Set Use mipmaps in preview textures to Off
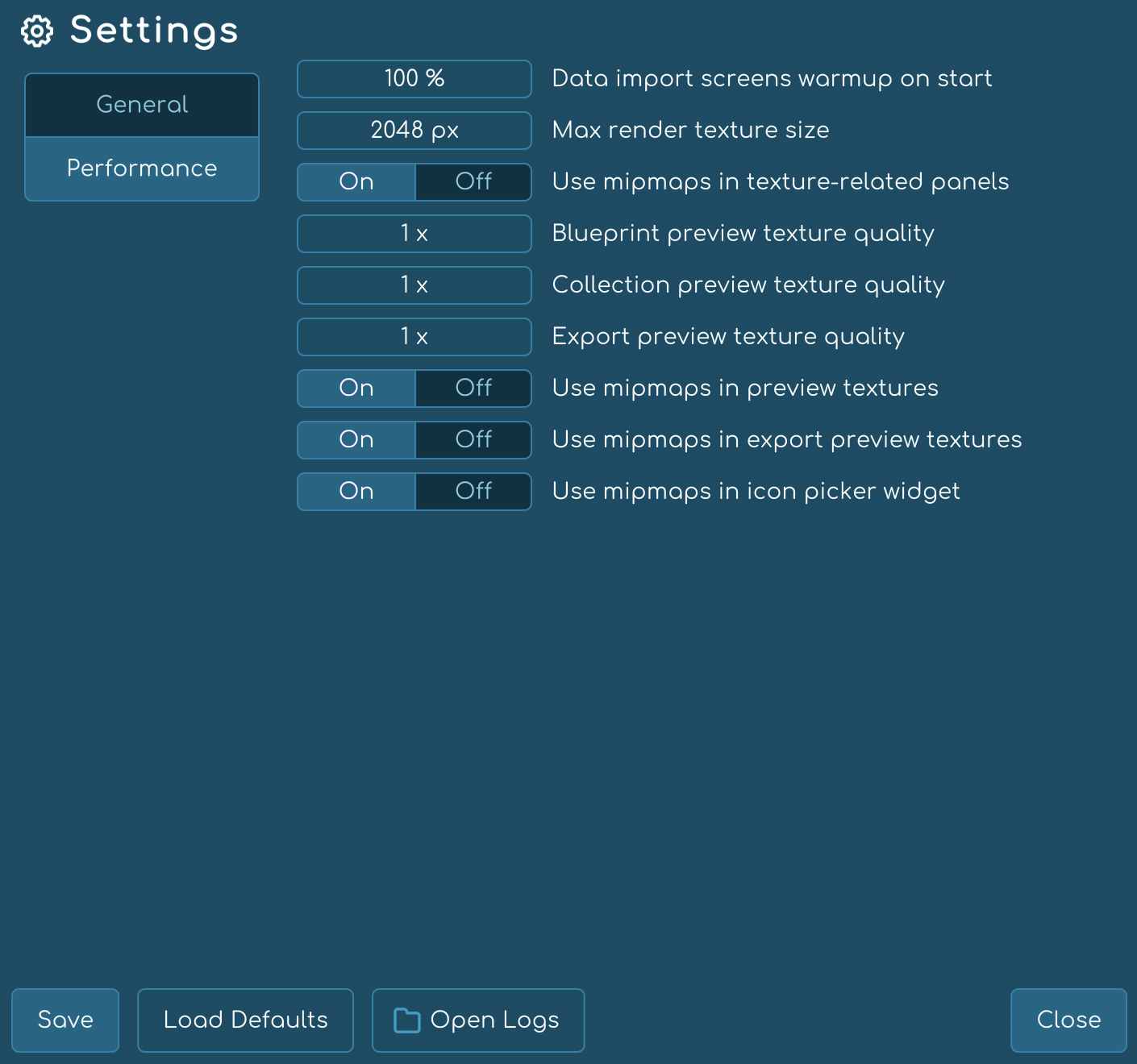 473,389
